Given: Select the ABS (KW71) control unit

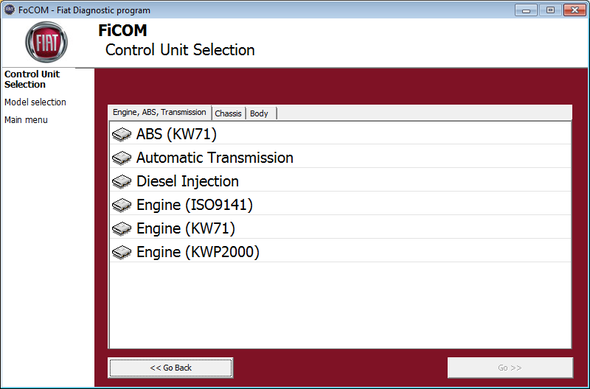Looking at the screenshot, I should [x=341, y=134].
